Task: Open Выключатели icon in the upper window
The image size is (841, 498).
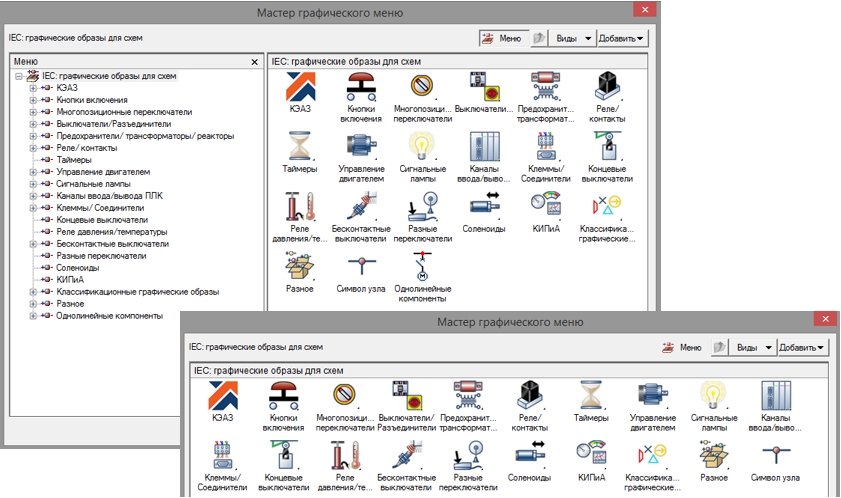Action: point(484,87)
